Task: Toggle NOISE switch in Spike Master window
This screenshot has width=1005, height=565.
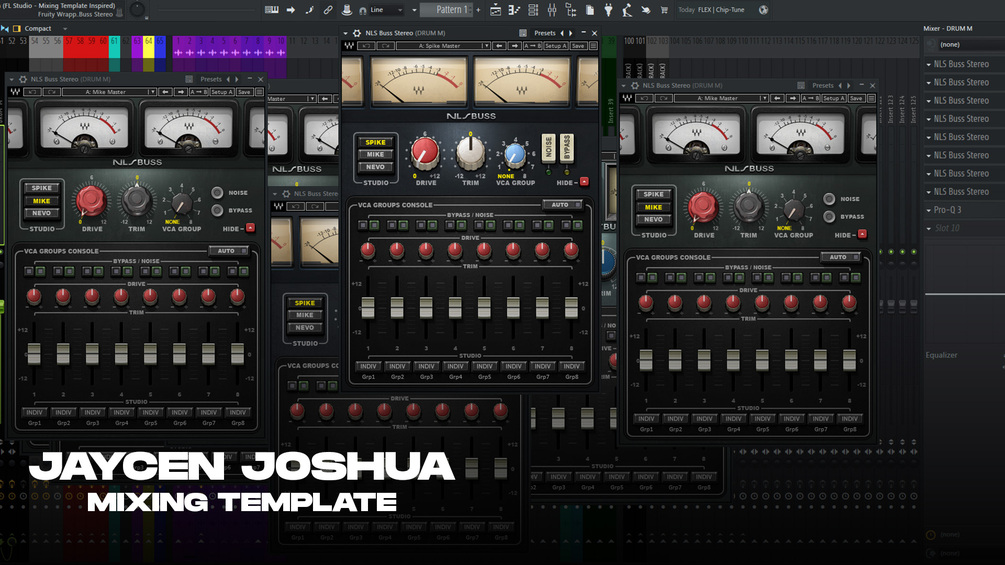Action: point(548,149)
